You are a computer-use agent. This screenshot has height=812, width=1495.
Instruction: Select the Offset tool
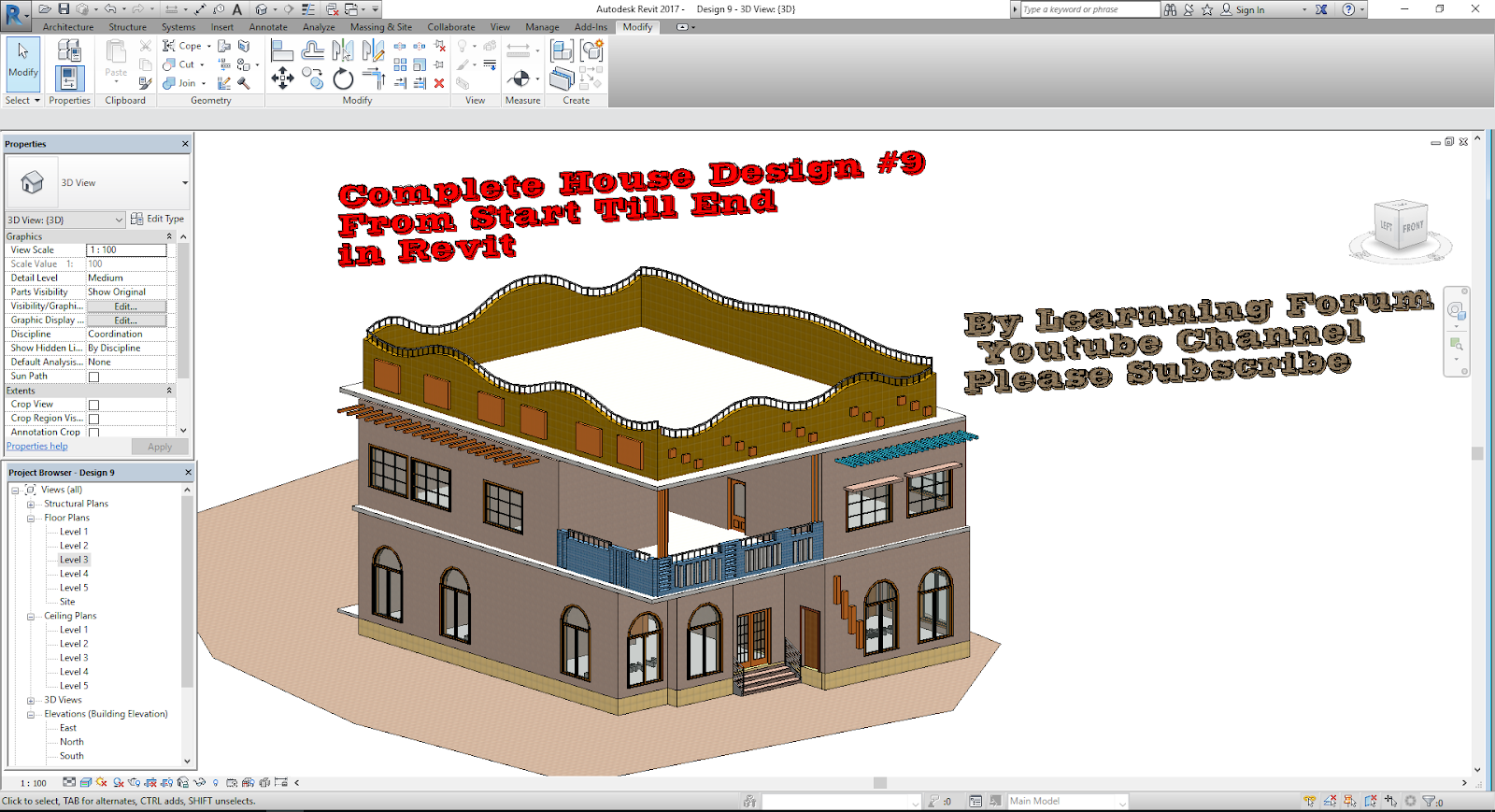coord(313,50)
